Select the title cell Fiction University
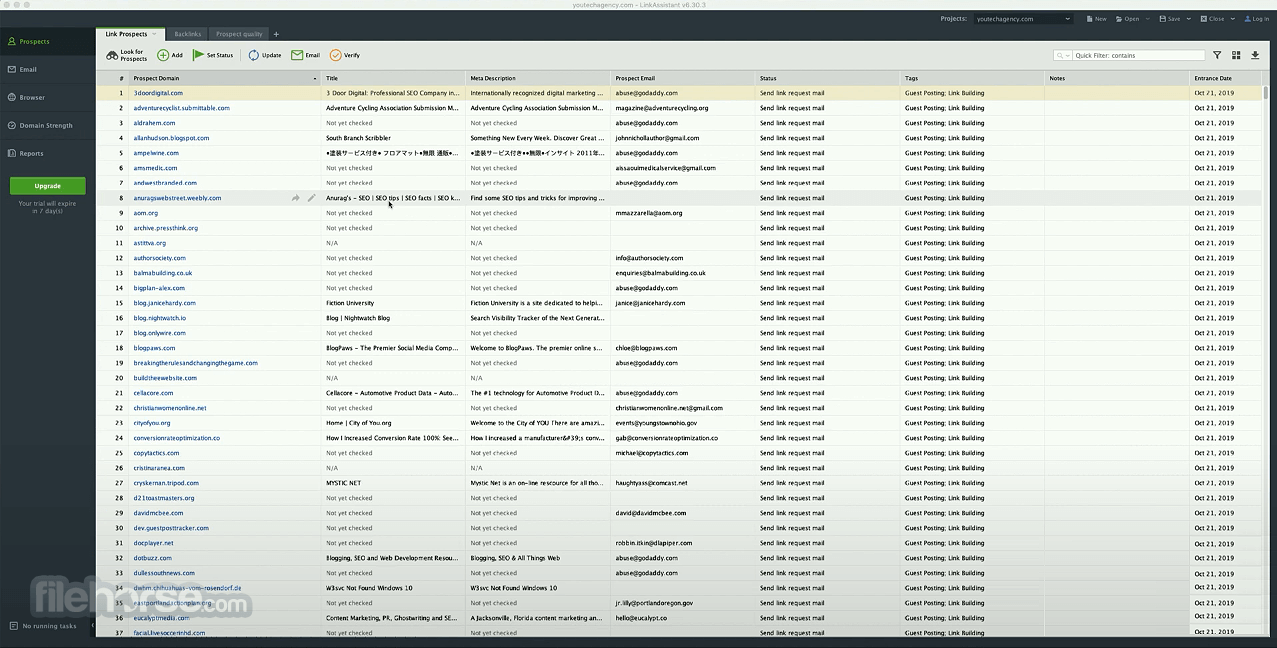This screenshot has height=648, width=1277. (x=350, y=303)
